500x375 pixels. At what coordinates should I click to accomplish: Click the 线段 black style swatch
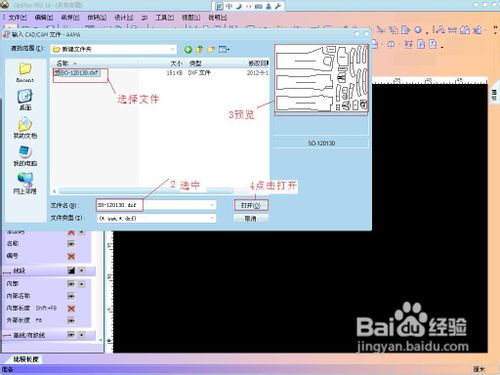(x=71, y=270)
